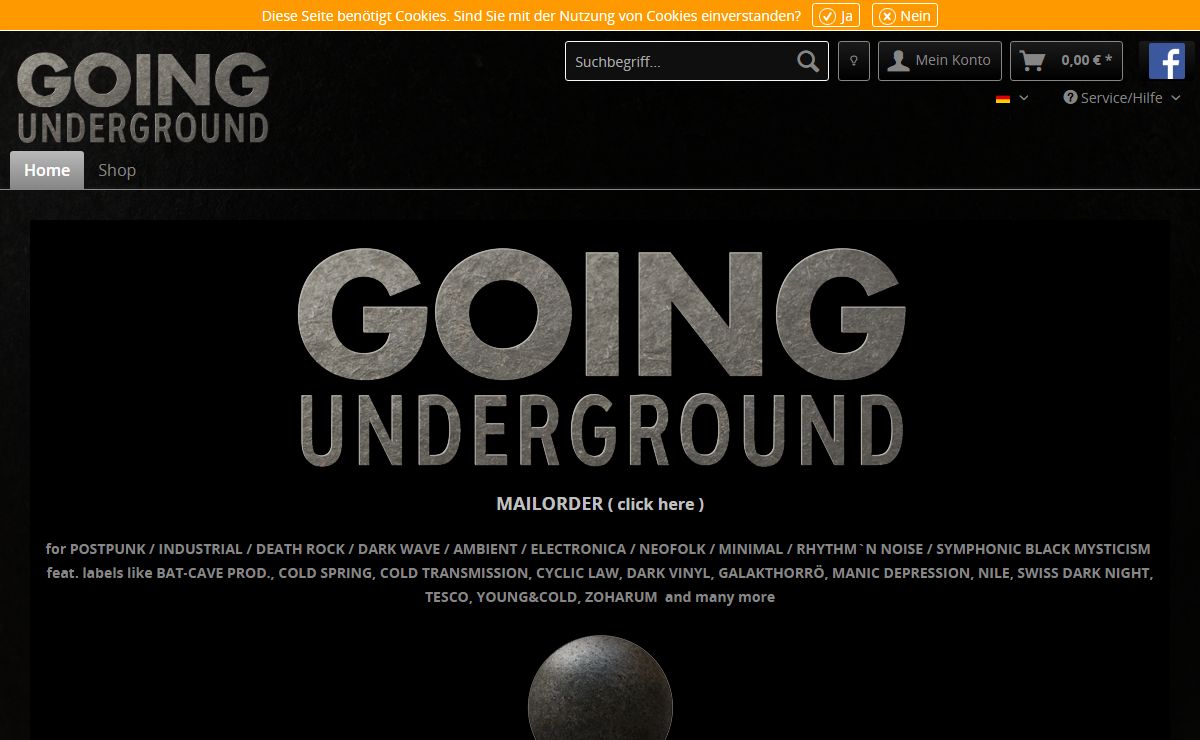
Task: Click the labels line starting 'feat. labels like'
Action: pos(600,573)
